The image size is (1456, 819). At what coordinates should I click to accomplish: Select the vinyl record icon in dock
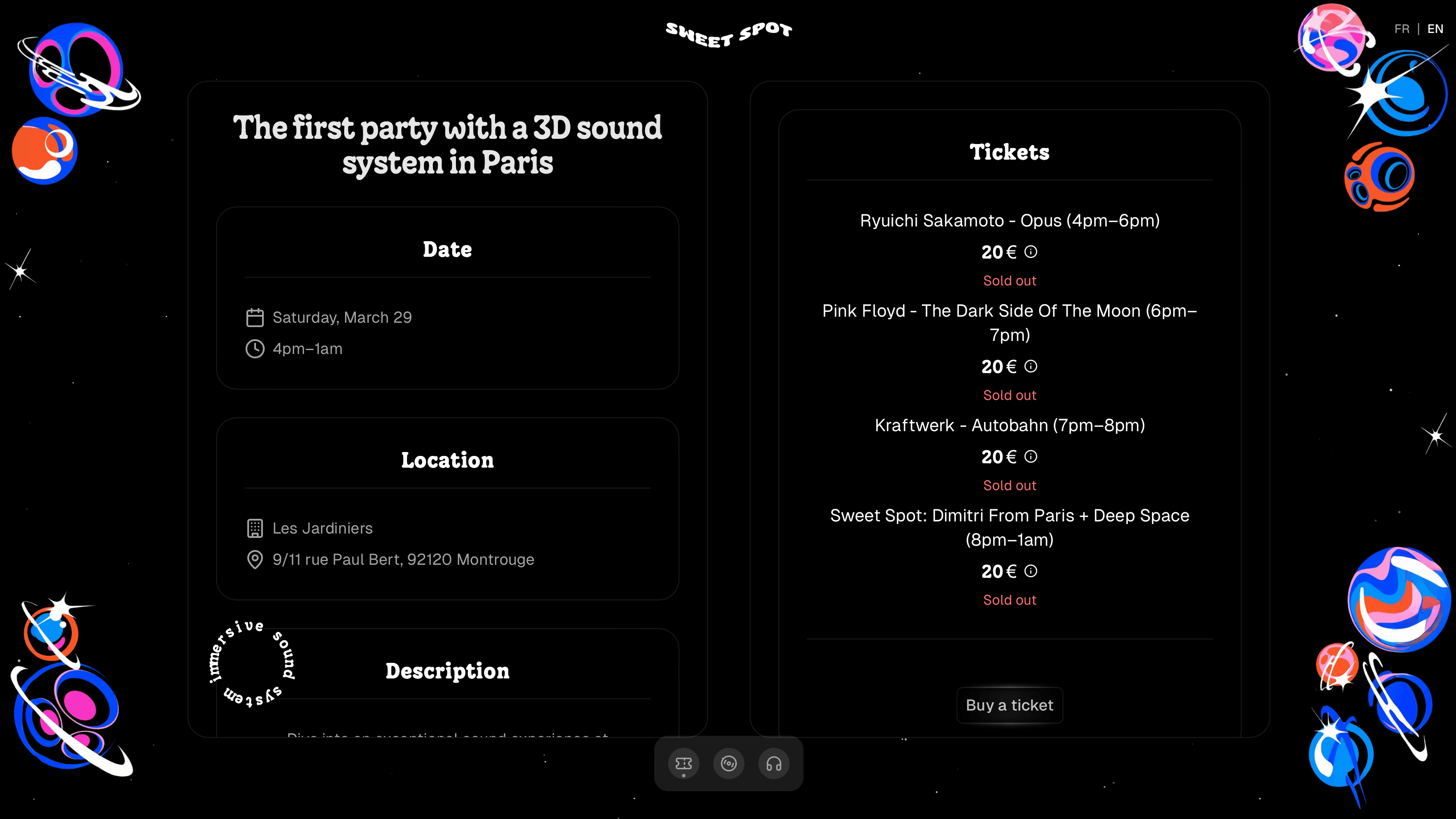pos(728,763)
